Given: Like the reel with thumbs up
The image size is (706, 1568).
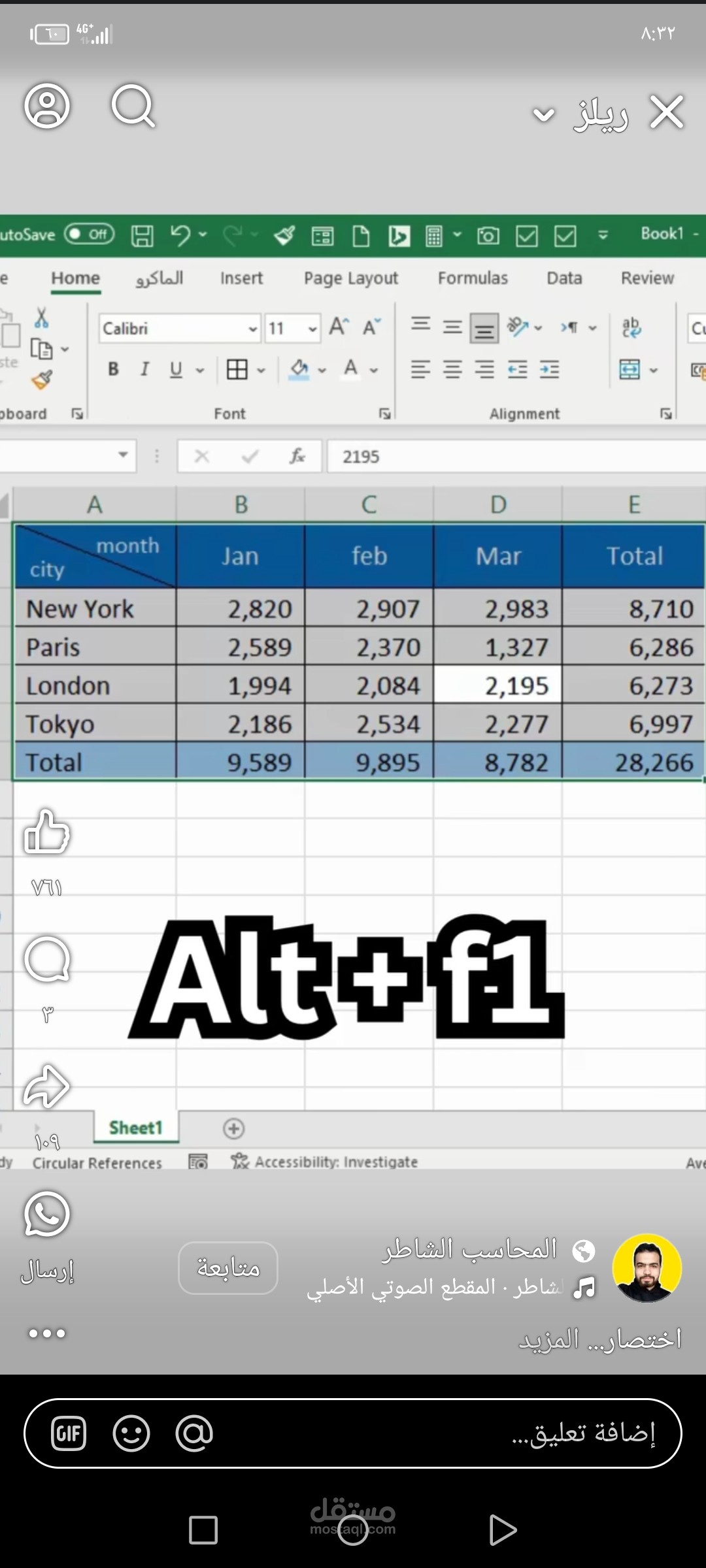Looking at the screenshot, I should 46,832.
